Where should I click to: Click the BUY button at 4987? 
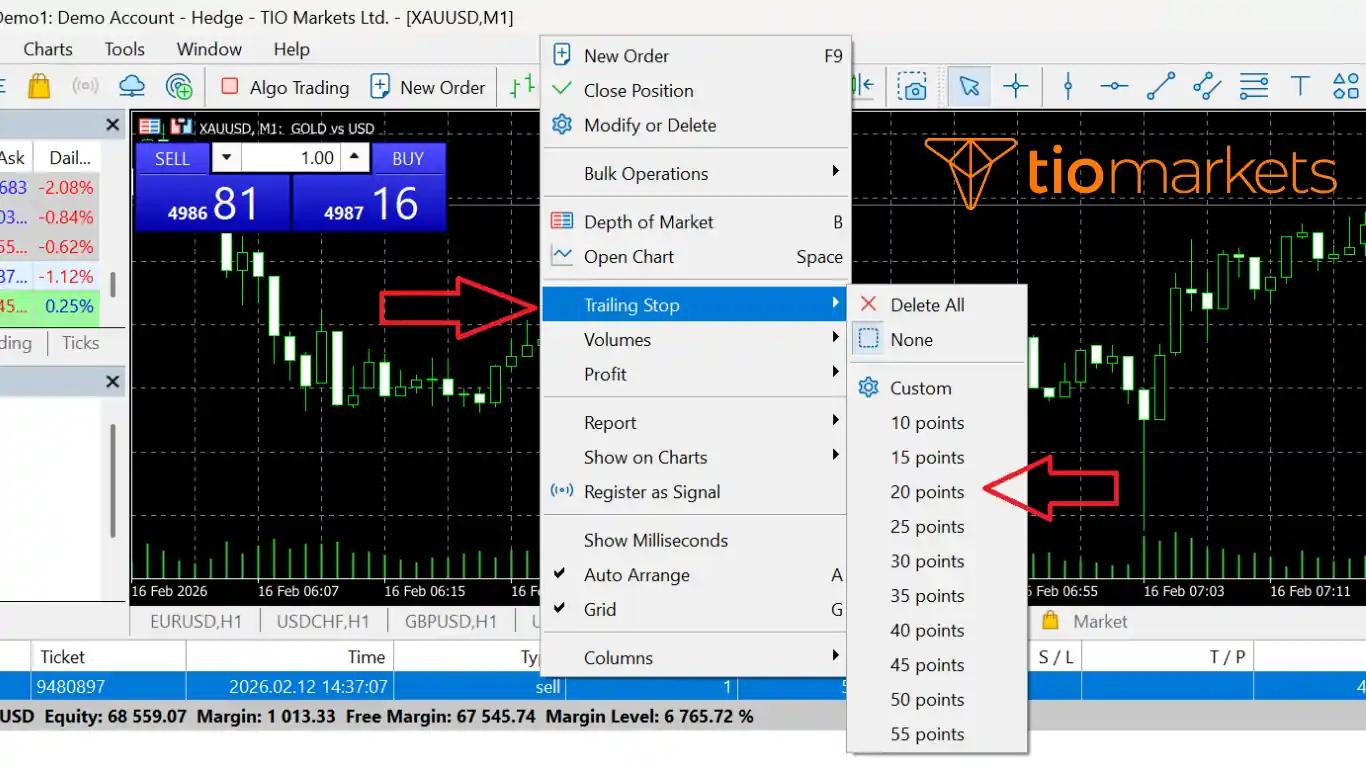(x=408, y=158)
